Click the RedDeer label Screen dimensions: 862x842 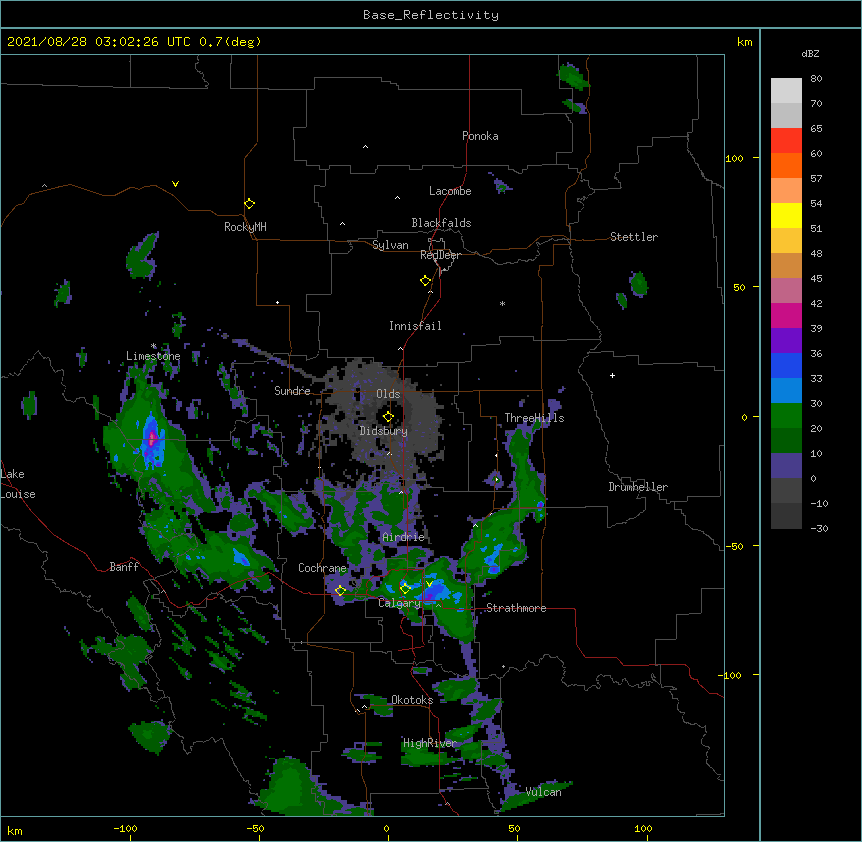pos(440,255)
